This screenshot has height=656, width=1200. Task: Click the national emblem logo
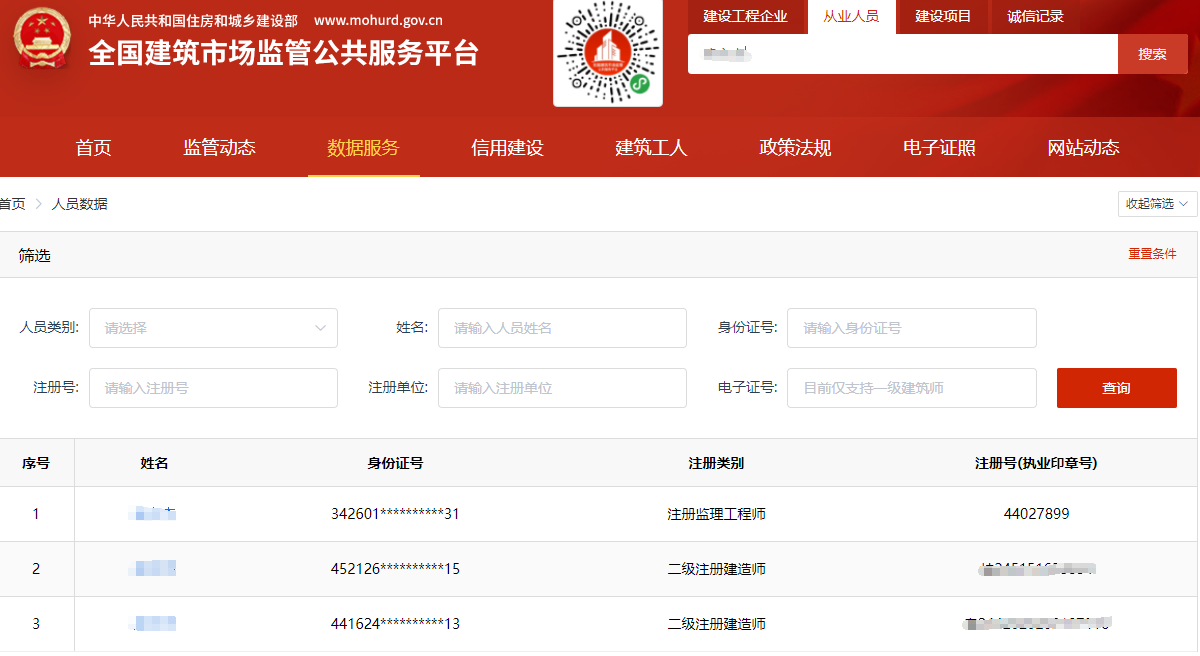[x=42, y=40]
